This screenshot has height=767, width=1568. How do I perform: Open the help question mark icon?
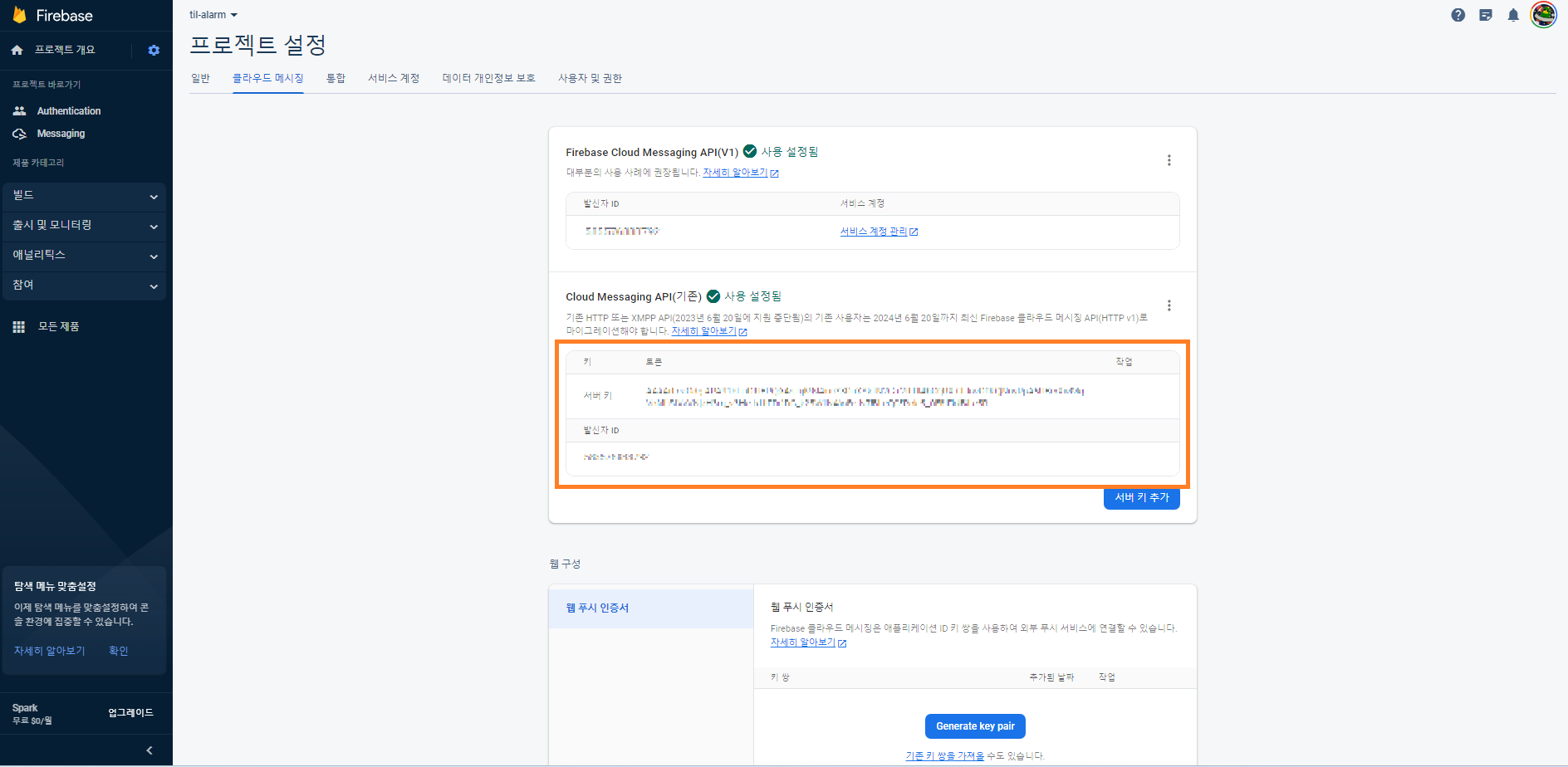click(1458, 15)
